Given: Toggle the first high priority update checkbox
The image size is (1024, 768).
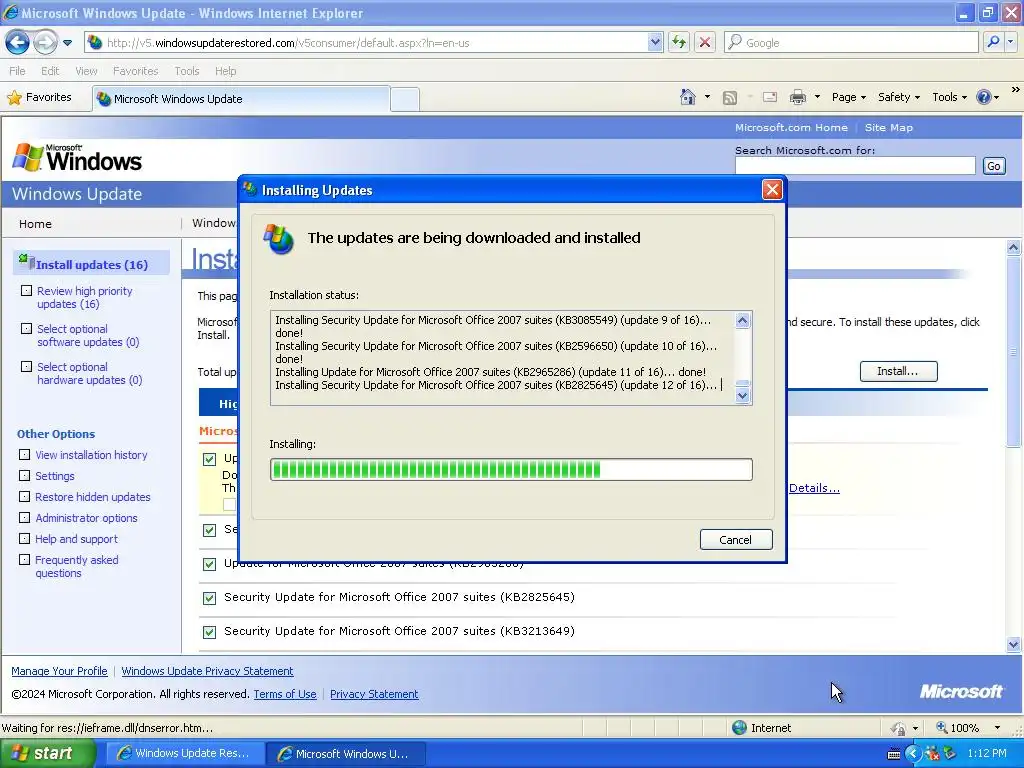Looking at the screenshot, I should pos(209,458).
